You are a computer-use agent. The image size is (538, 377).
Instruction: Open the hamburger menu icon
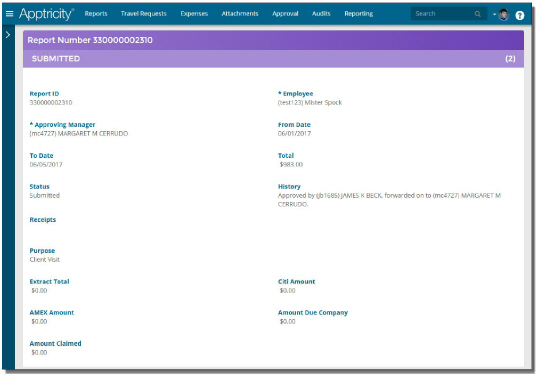point(10,14)
